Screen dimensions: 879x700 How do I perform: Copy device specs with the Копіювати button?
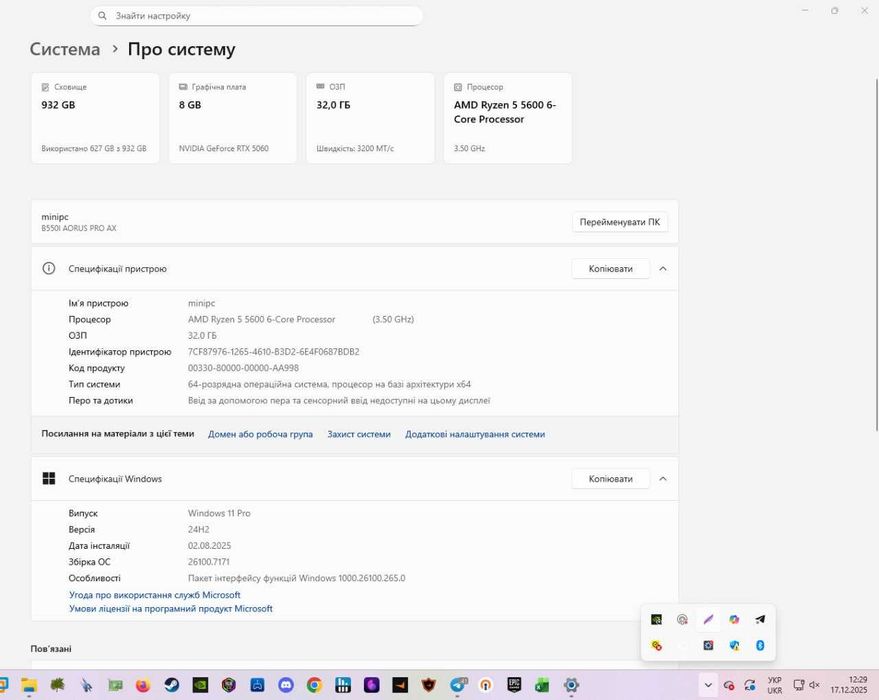[x=610, y=268]
